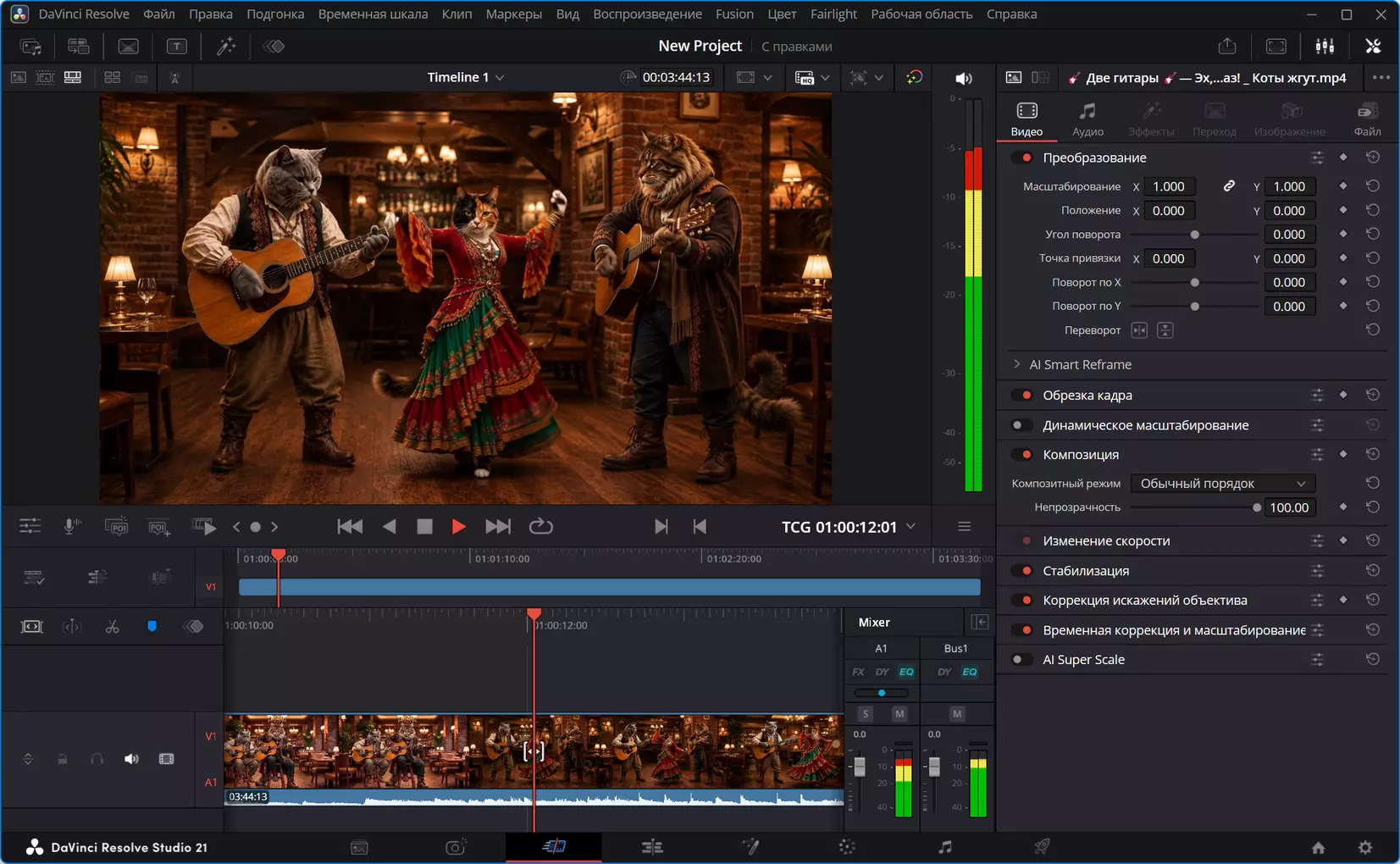Open the Воспроизведение menu

point(647,14)
